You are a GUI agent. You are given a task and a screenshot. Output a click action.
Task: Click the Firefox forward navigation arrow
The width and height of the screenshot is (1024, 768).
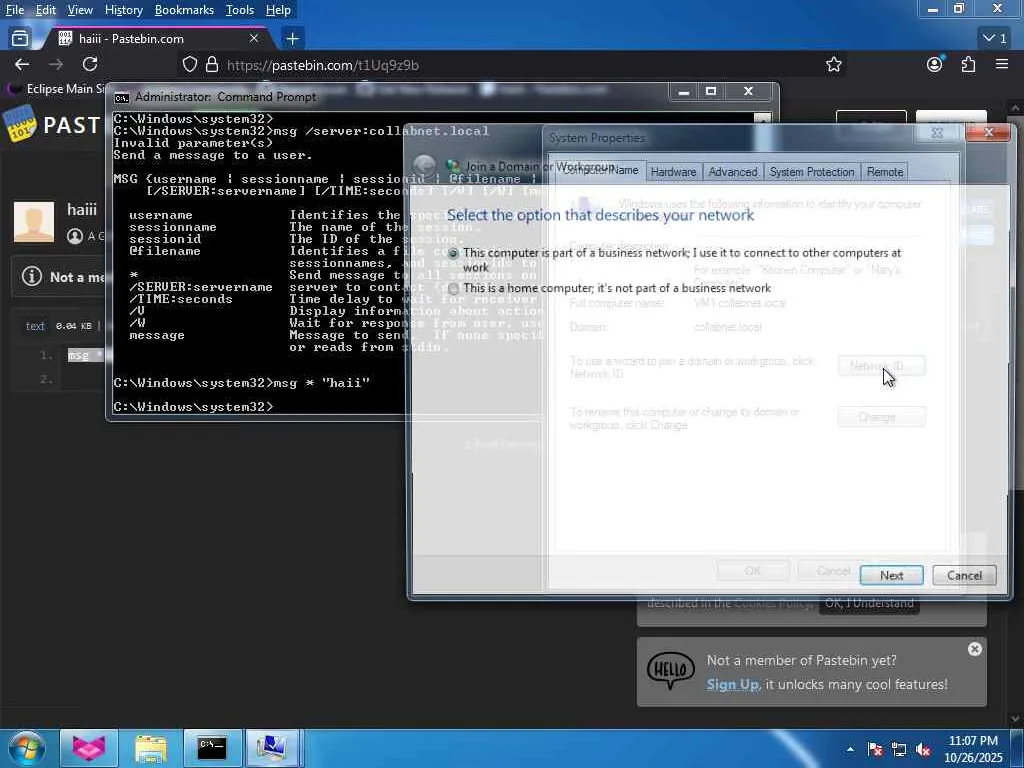coord(56,64)
